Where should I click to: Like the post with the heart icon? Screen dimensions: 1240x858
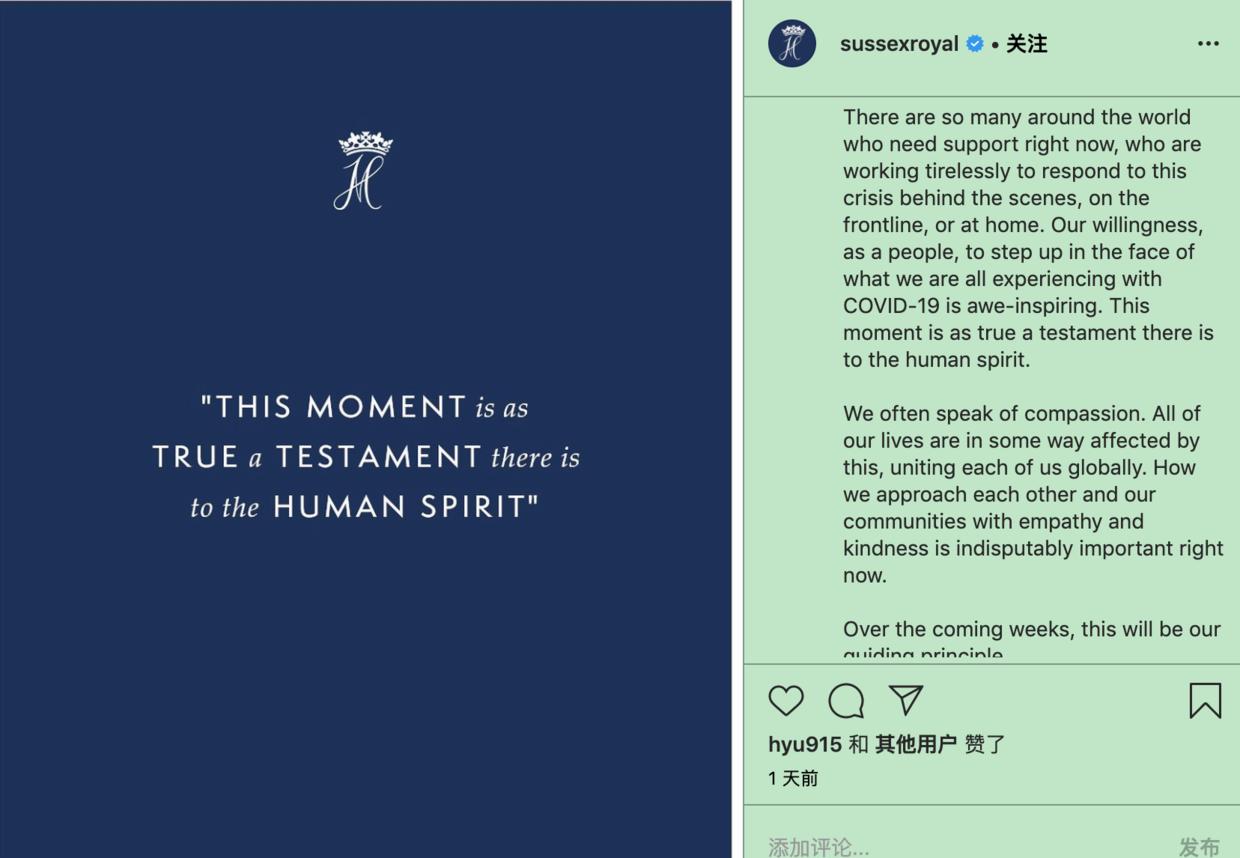pos(786,701)
